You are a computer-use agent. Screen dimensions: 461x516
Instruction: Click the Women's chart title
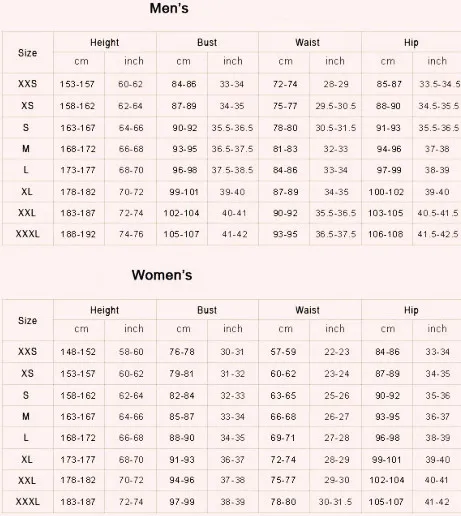[x=162, y=275]
